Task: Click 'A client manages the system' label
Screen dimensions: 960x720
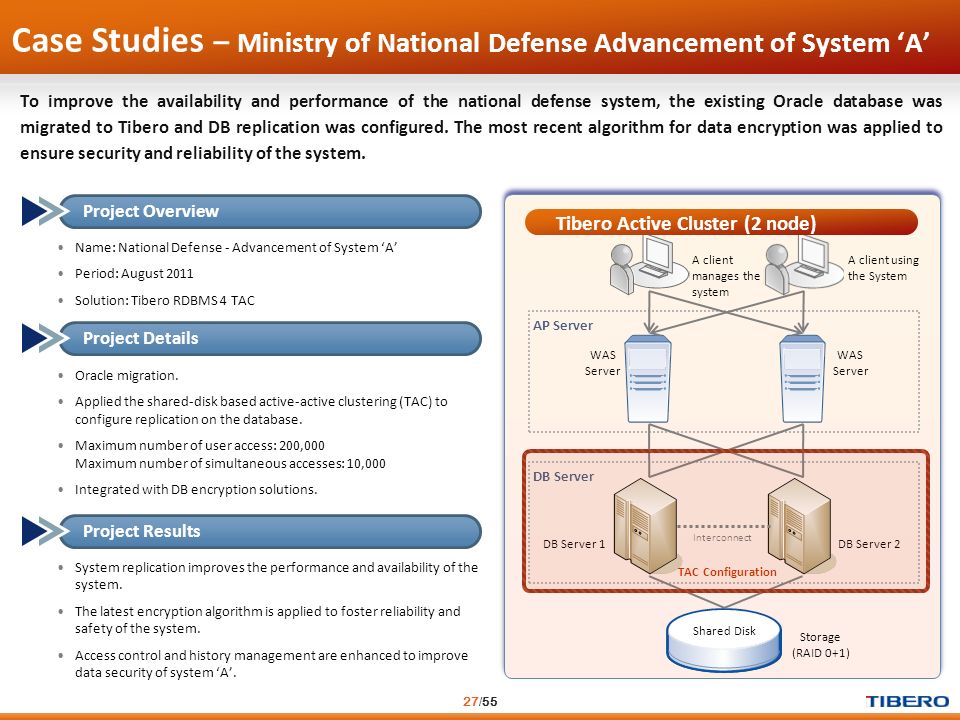Action: tap(726, 276)
